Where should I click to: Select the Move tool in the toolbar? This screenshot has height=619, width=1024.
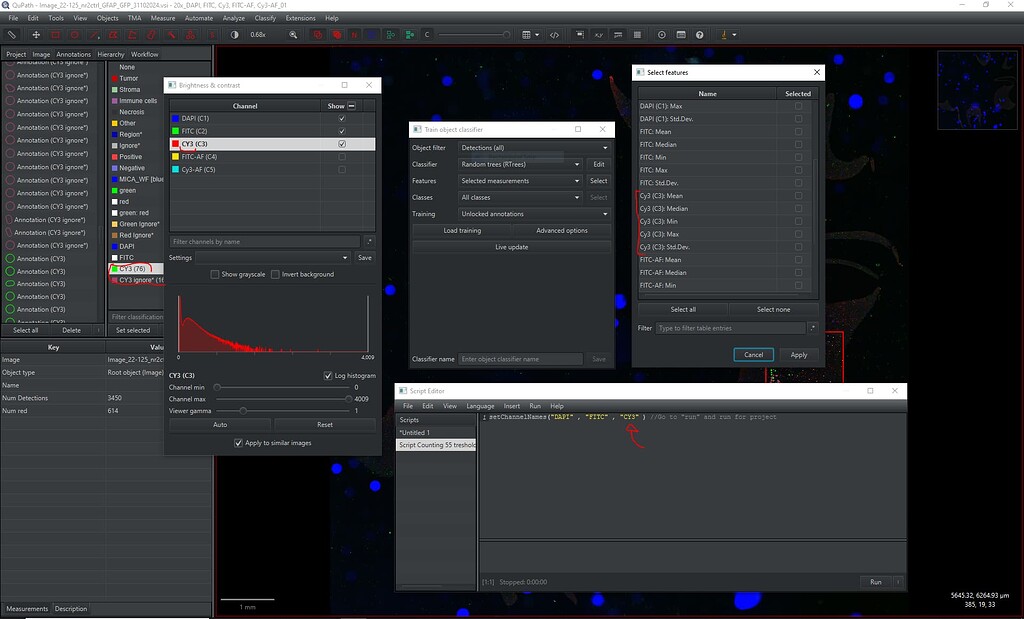tap(36, 35)
